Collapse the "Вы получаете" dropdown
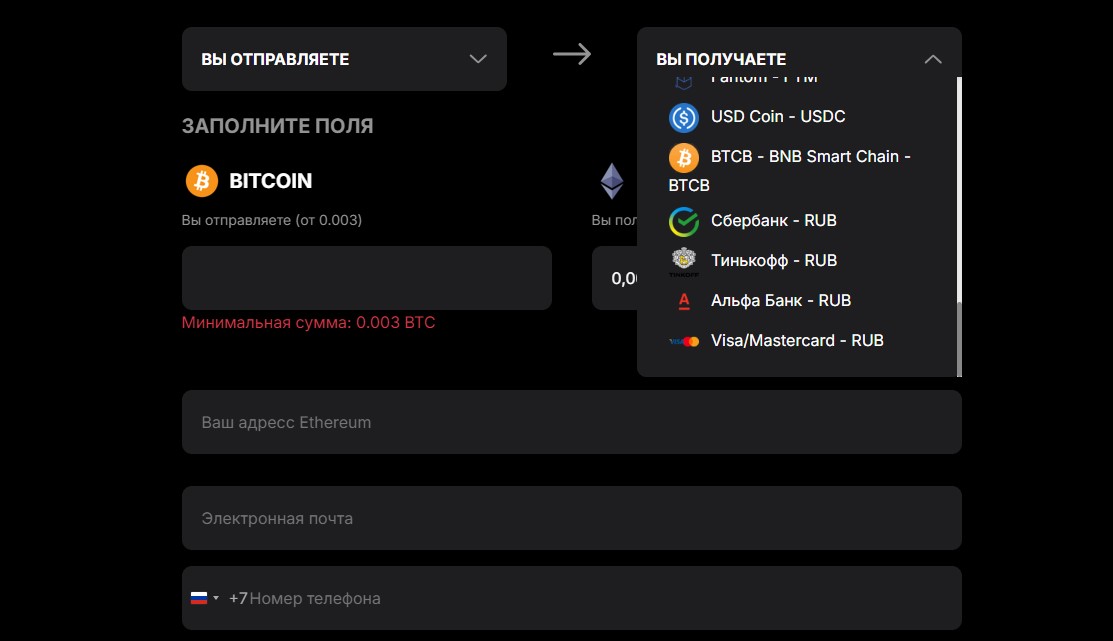 coord(932,59)
